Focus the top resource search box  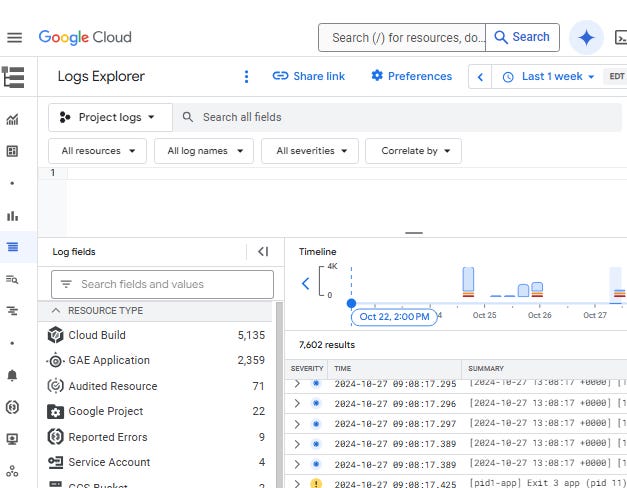click(x=402, y=38)
